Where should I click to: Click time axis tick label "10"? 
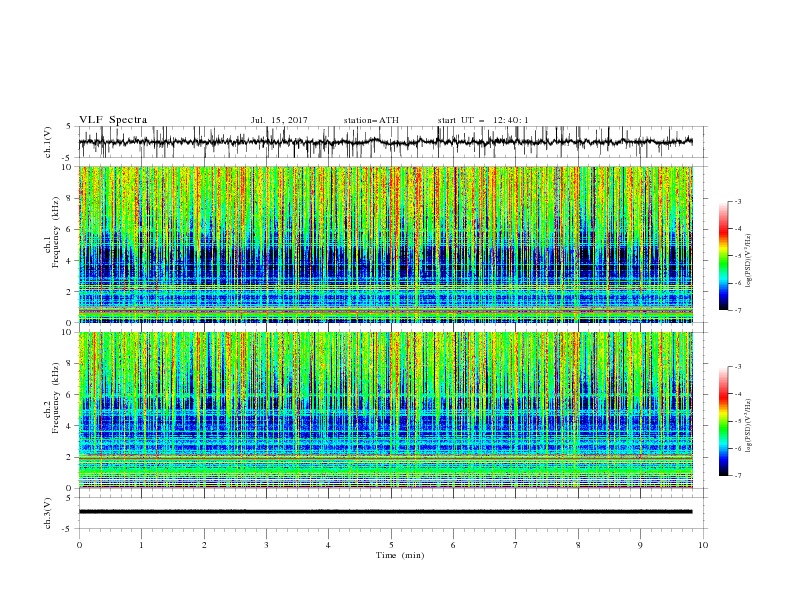[x=703, y=545]
